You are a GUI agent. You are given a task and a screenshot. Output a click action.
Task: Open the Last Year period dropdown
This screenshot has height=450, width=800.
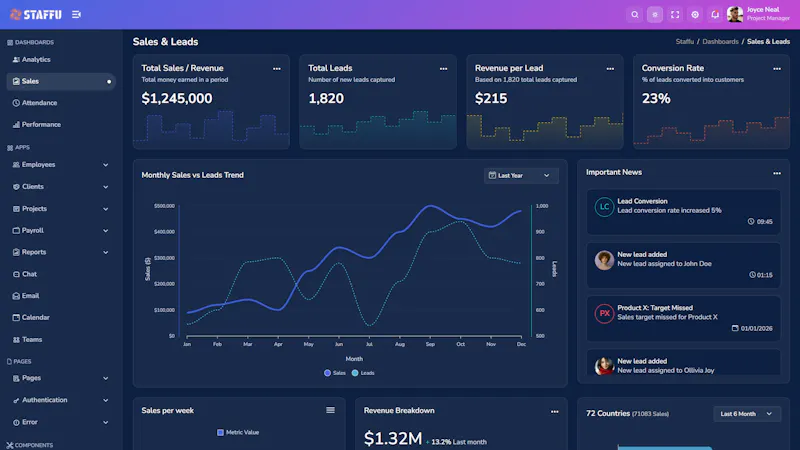tap(521, 176)
